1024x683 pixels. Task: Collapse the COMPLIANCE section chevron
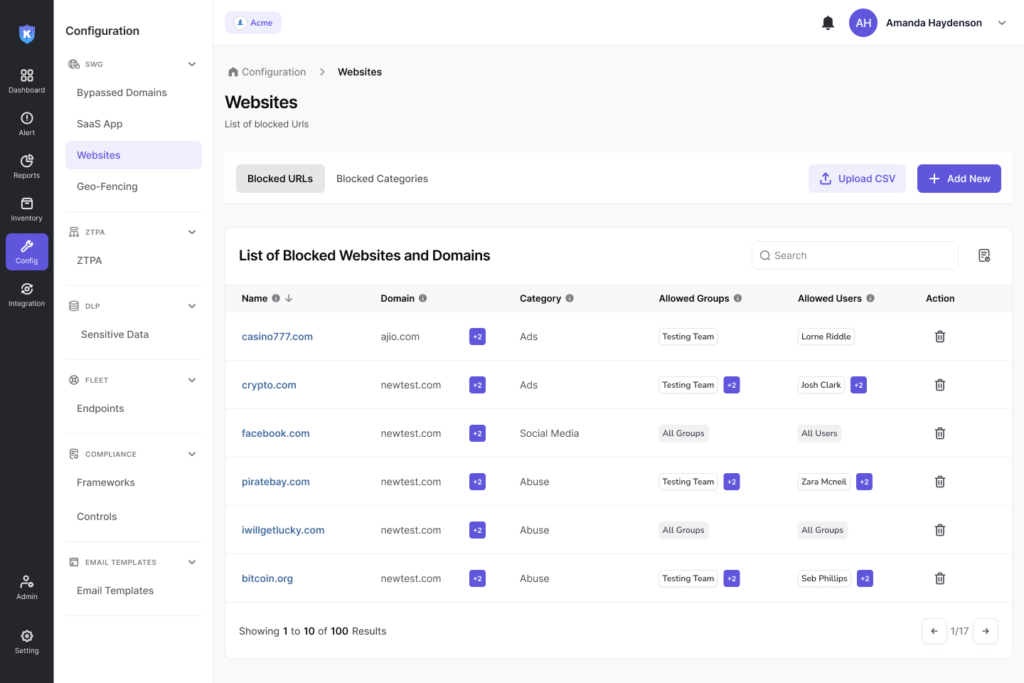pyautogui.click(x=192, y=454)
